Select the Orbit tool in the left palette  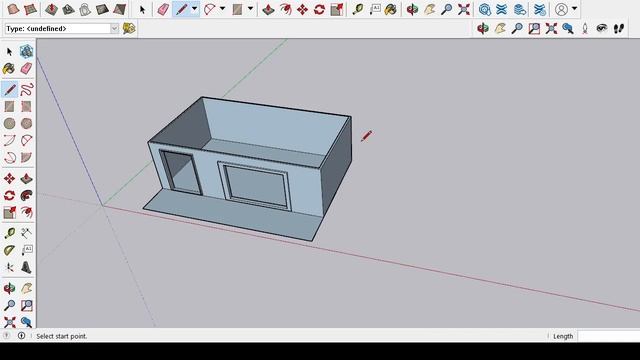point(9,289)
